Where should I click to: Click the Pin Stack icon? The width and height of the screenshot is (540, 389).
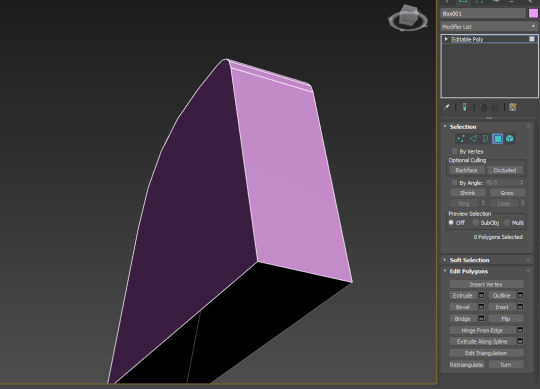click(x=447, y=107)
